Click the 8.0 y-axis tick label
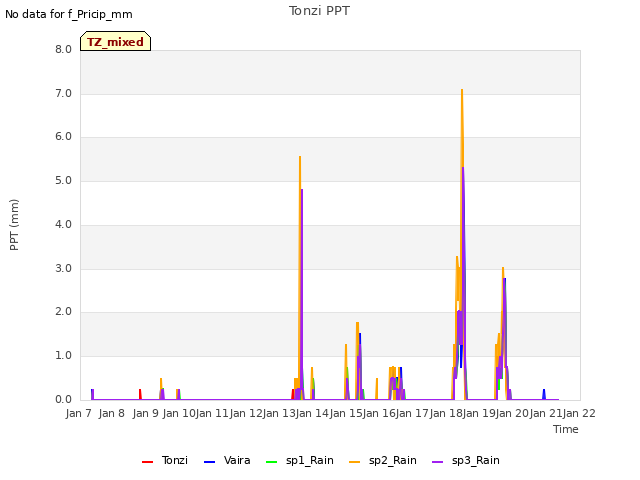Image resolution: width=640 pixels, height=480 pixels. (63, 49)
